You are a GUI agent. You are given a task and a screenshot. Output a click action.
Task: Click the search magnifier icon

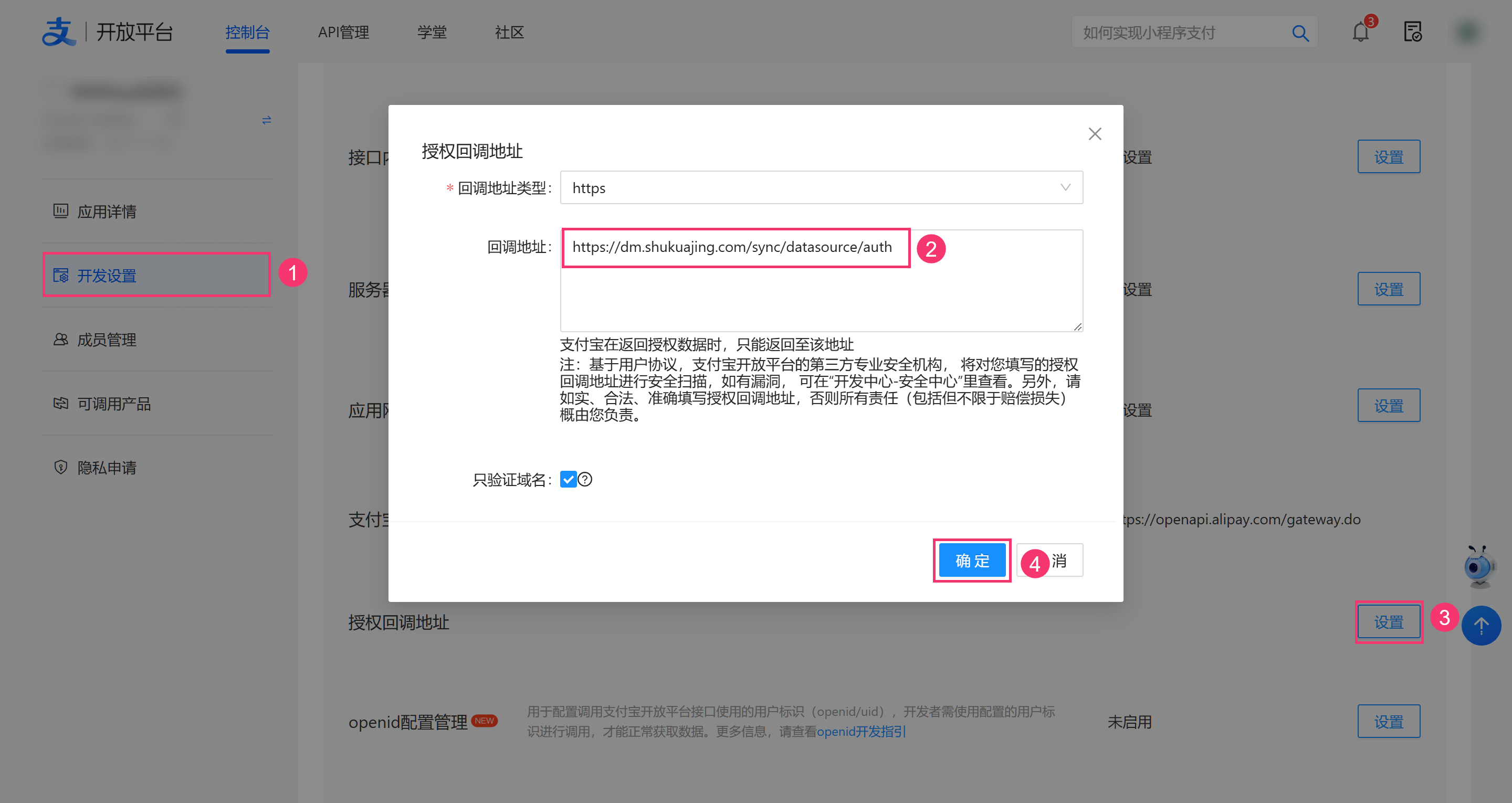click(x=1300, y=33)
